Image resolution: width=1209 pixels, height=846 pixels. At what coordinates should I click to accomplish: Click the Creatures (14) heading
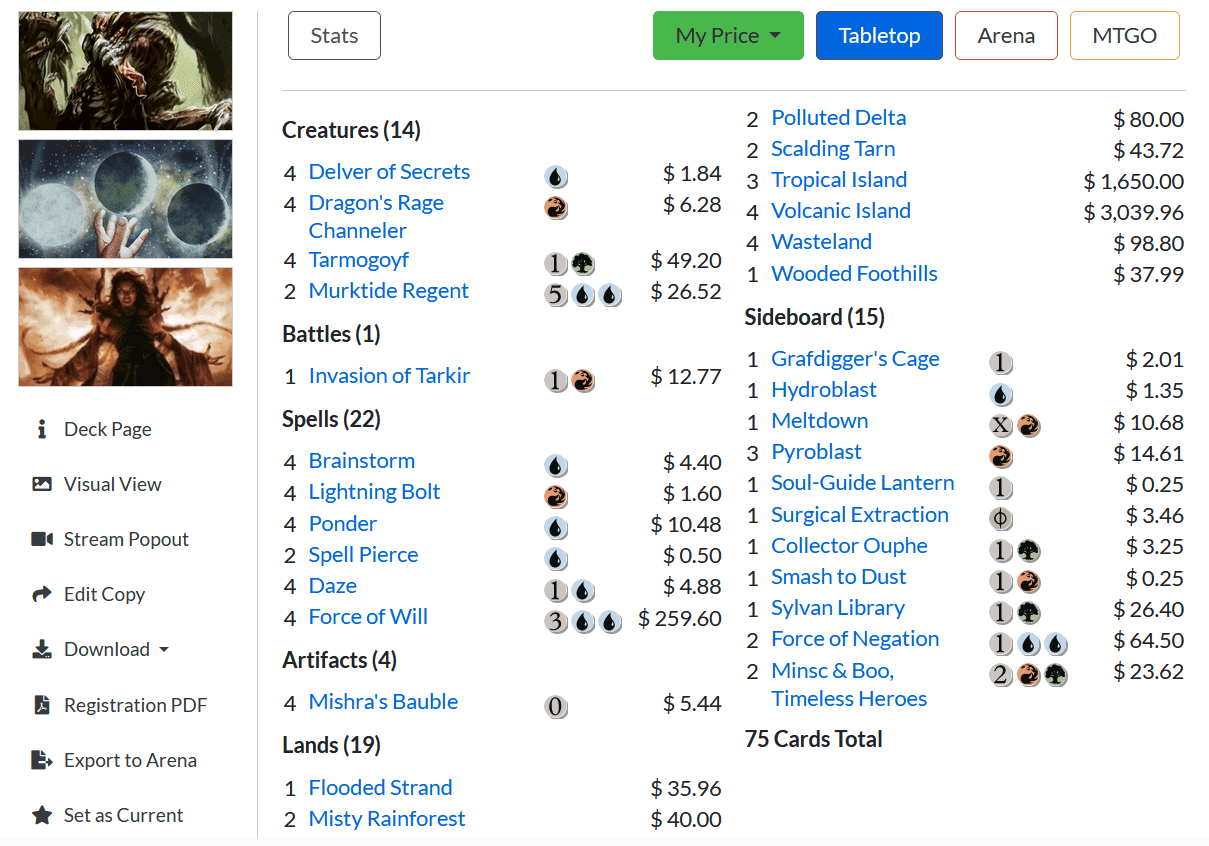point(351,130)
